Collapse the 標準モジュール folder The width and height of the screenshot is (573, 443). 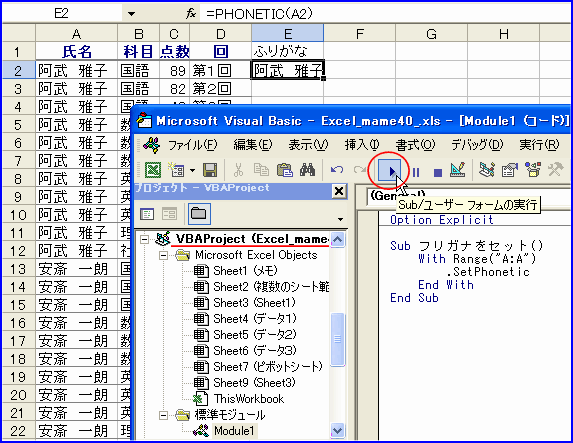(164, 415)
